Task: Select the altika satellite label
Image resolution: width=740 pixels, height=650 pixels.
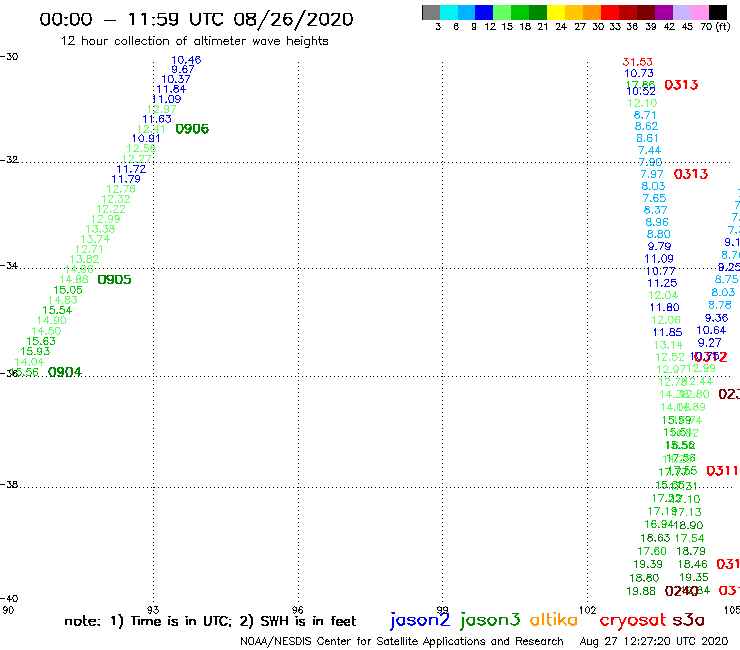Action: pyautogui.click(x=554, y=619)
